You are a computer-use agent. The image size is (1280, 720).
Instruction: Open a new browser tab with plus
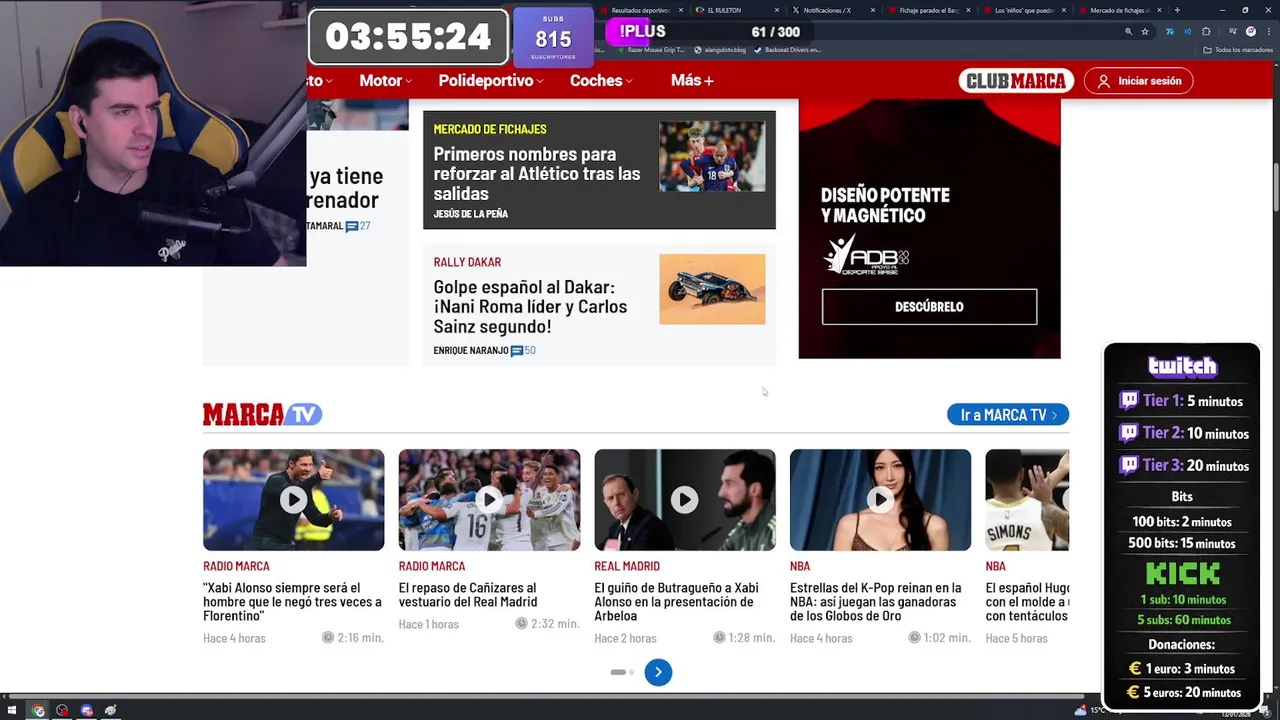(1177, 10)
